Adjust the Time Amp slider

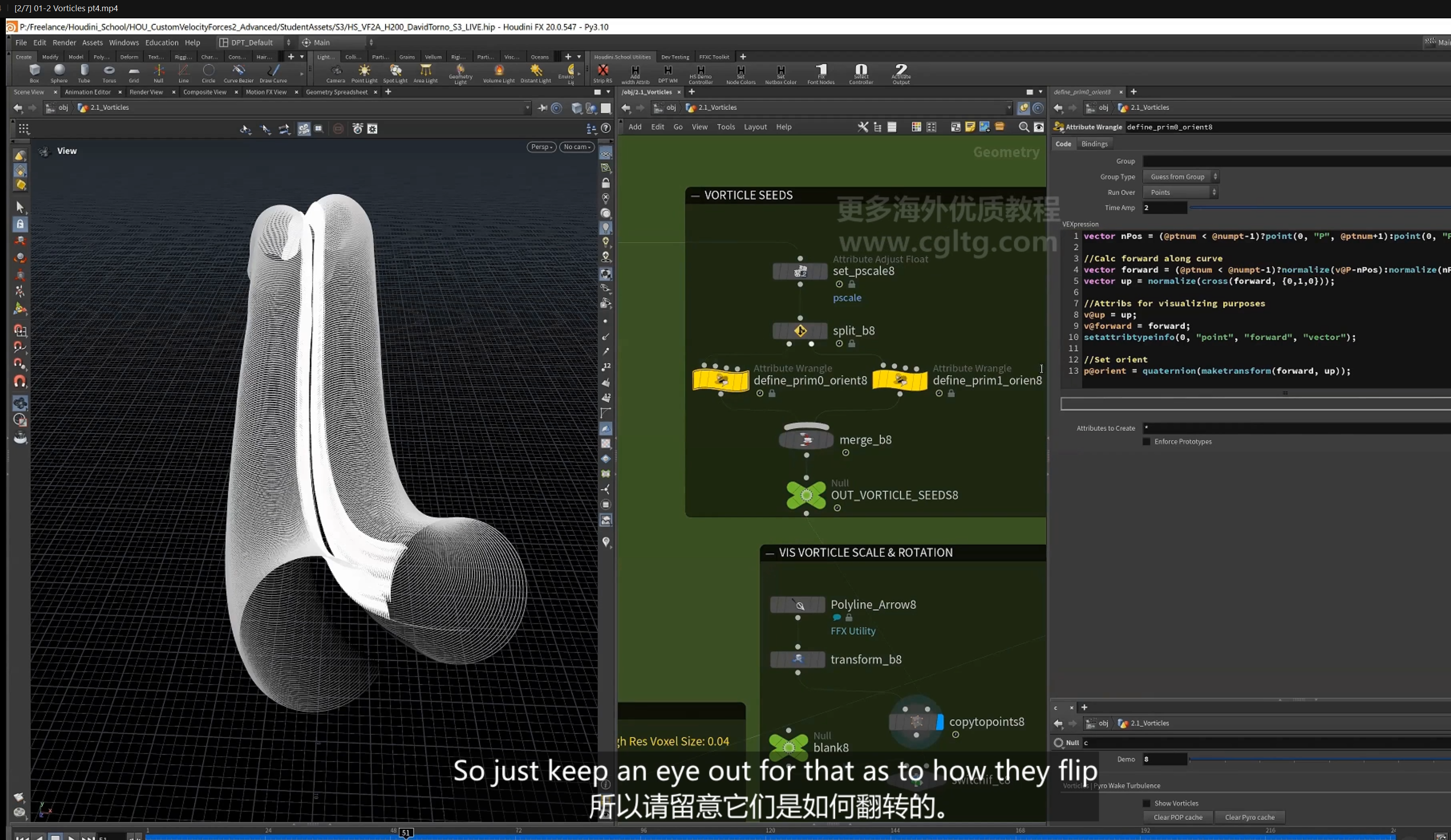click(x=1319, y=208)
